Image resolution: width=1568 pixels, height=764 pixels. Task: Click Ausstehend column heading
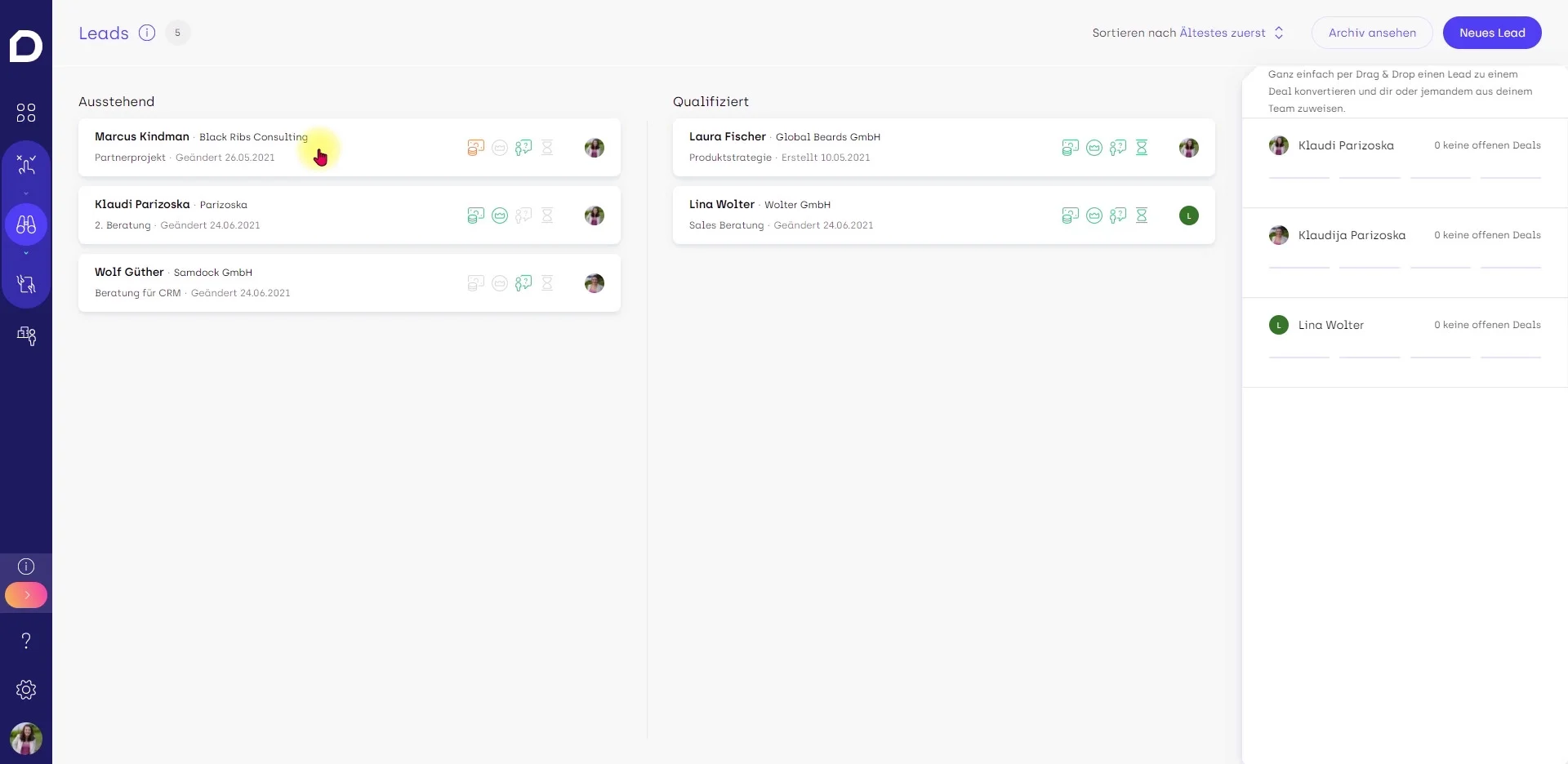(116, 101)
